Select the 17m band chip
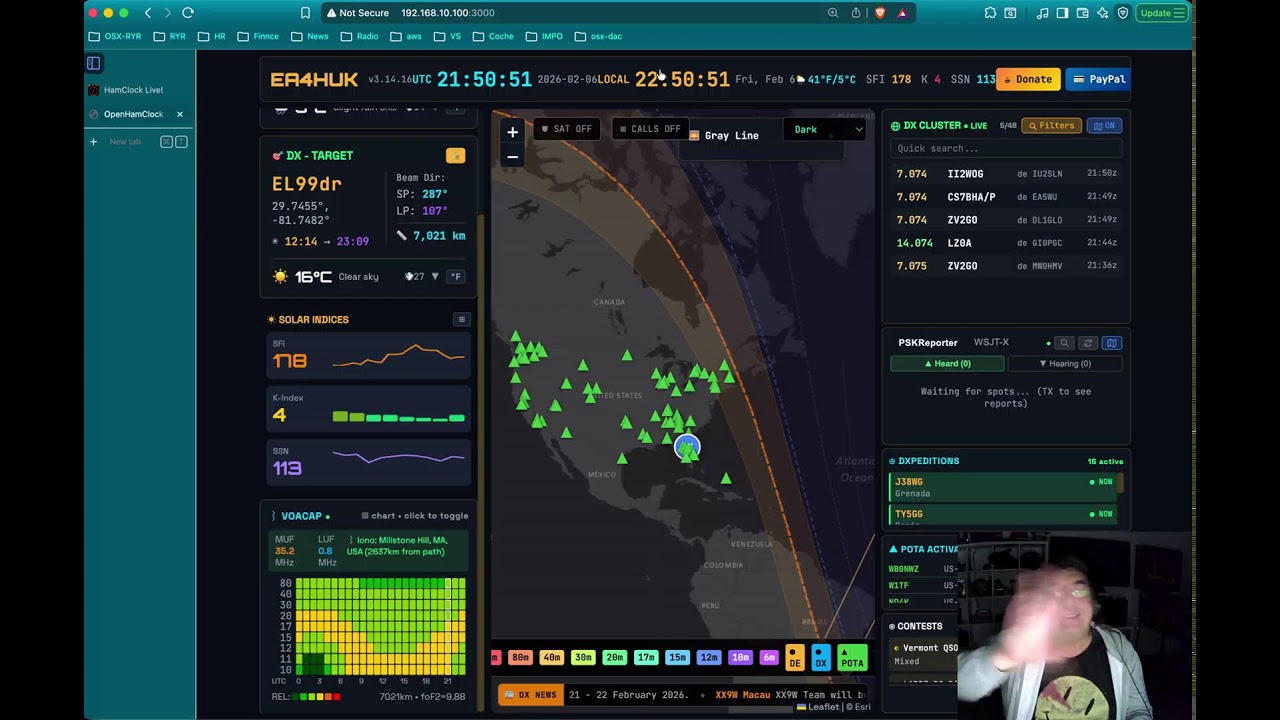This screenshot has width=1280, height=720. pyautogui.click(x=645, y=657)
